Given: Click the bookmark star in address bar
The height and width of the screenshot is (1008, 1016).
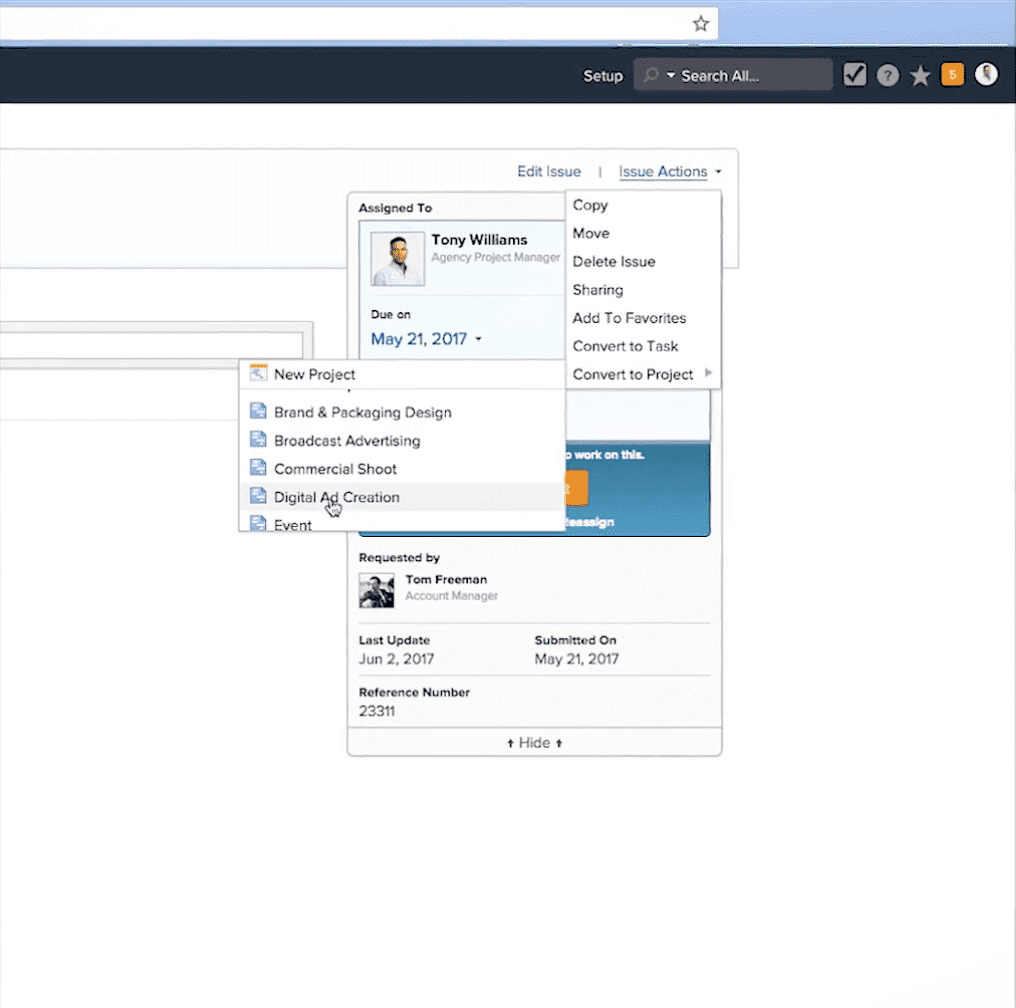Looking at the screenshot, I should pos(701,24).
